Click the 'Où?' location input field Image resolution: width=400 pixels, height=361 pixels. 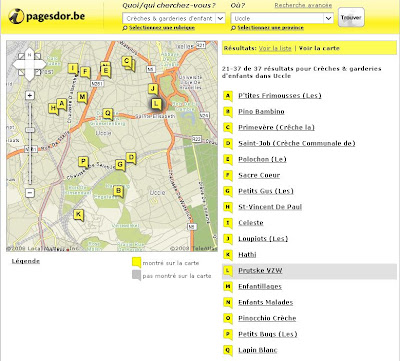[x=277, y=18]
